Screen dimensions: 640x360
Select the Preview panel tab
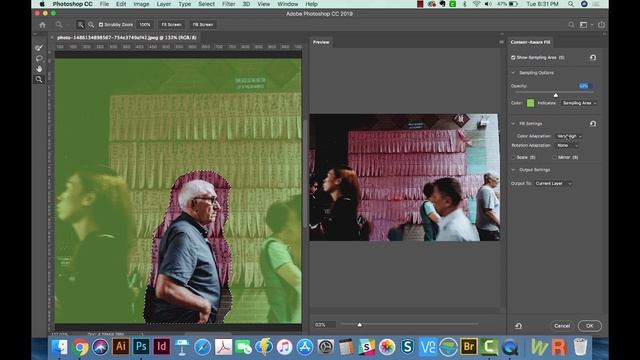tap(321, 42)
